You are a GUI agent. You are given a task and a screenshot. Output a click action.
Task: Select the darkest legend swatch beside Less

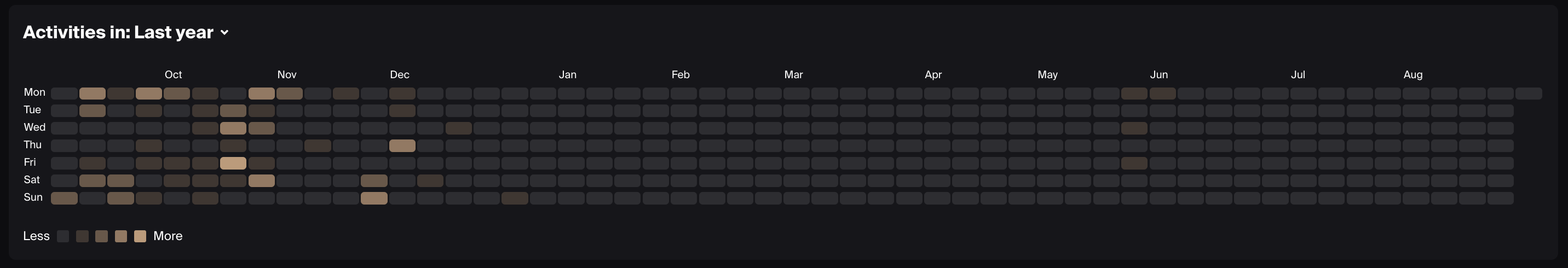[63, 236]
